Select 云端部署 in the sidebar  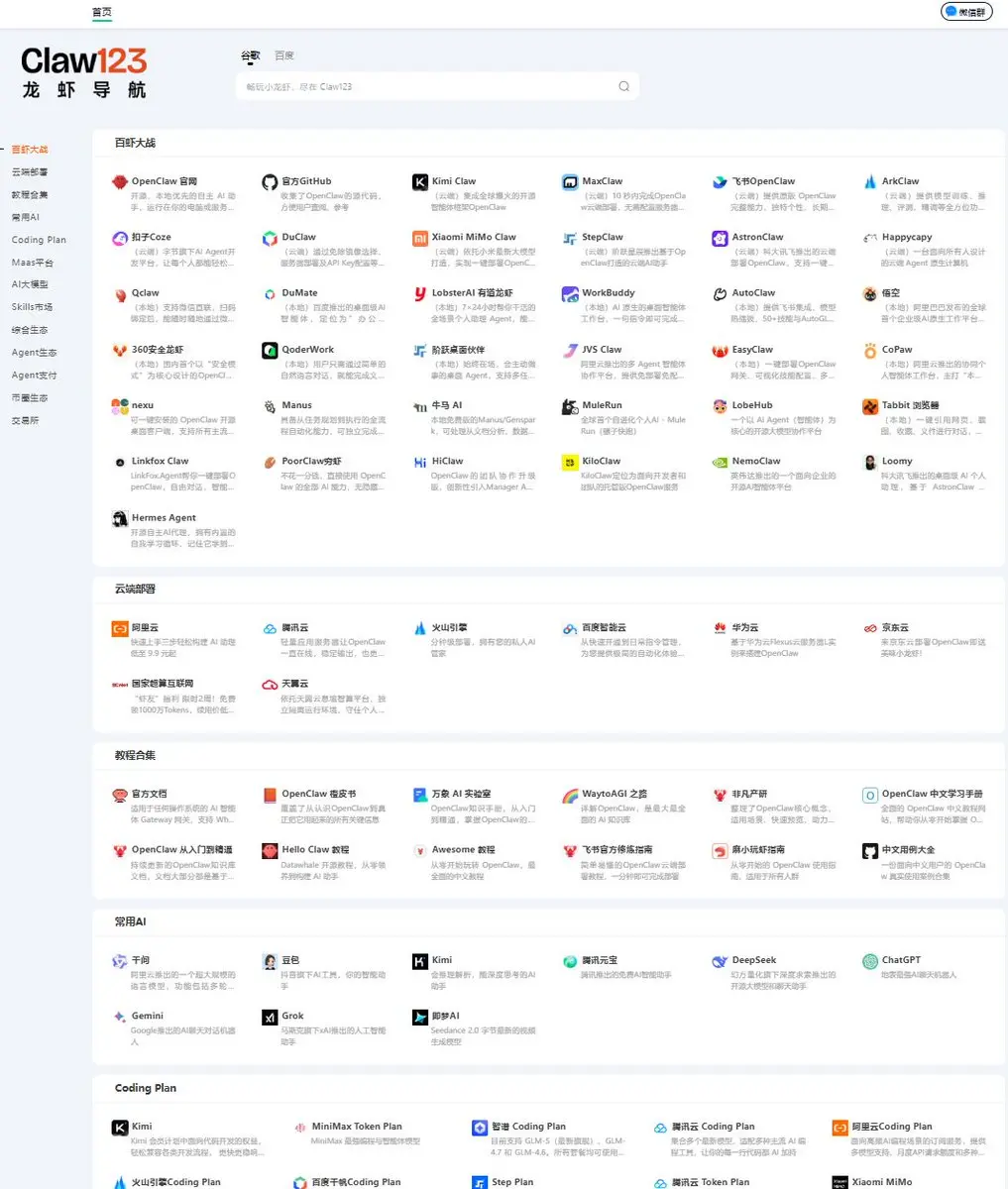point(30,172)
